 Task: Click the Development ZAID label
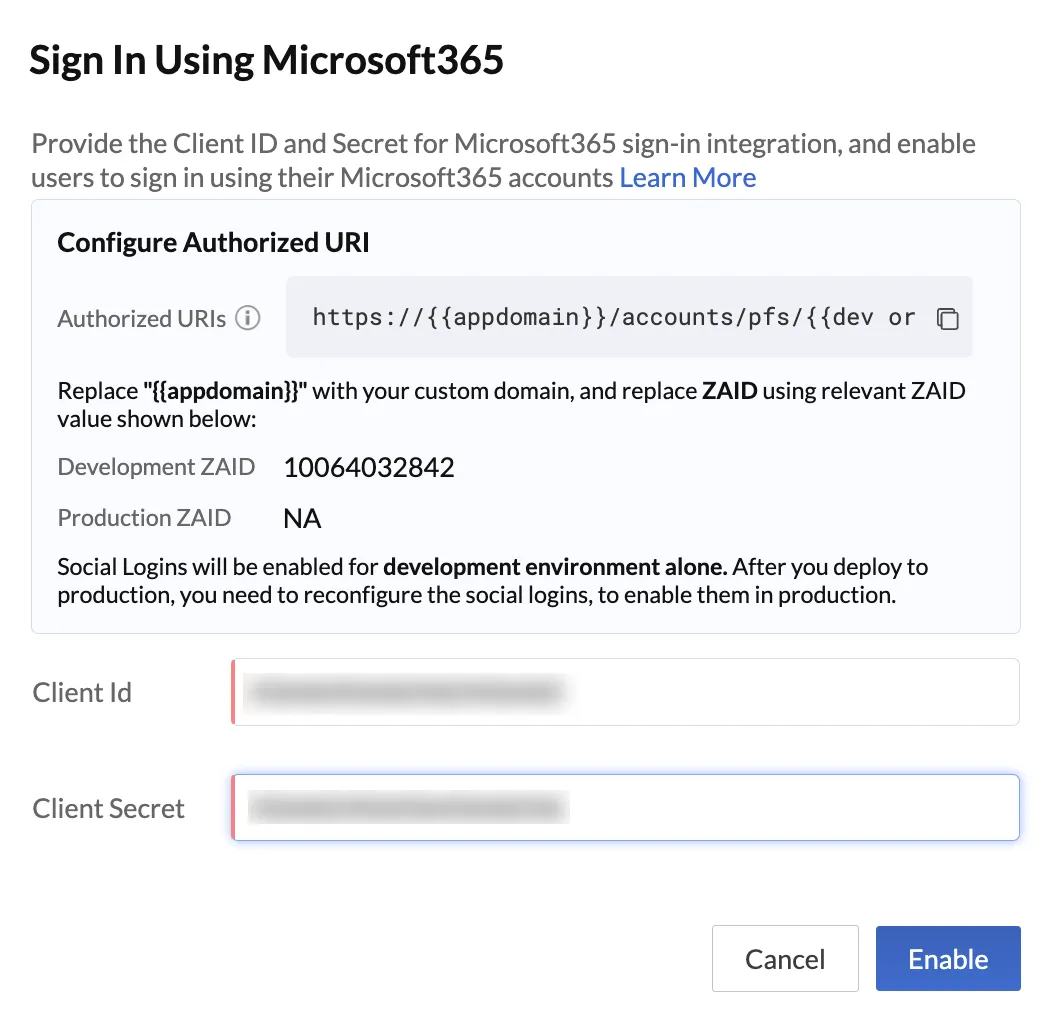coord(156,466)
